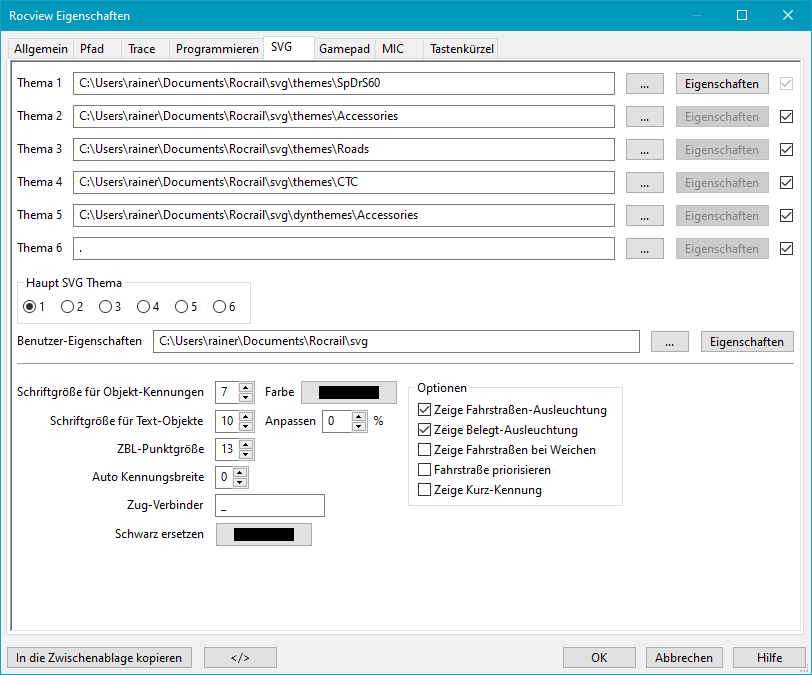Click the browse button for Thema 1

coord(644,84)
